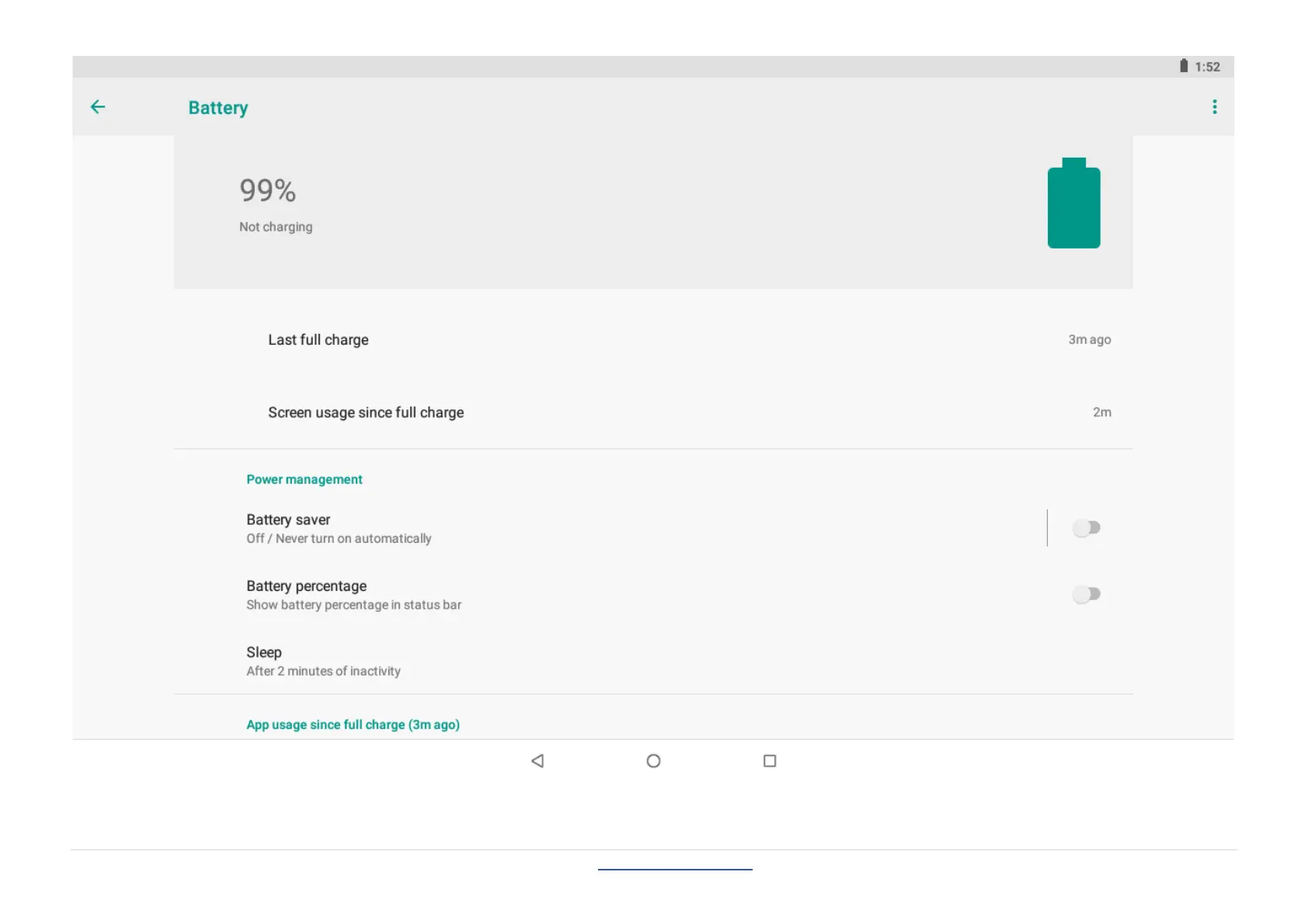
Task: Tap the back arrow icon
Action: pyautogui.click(x=98, y=107)
